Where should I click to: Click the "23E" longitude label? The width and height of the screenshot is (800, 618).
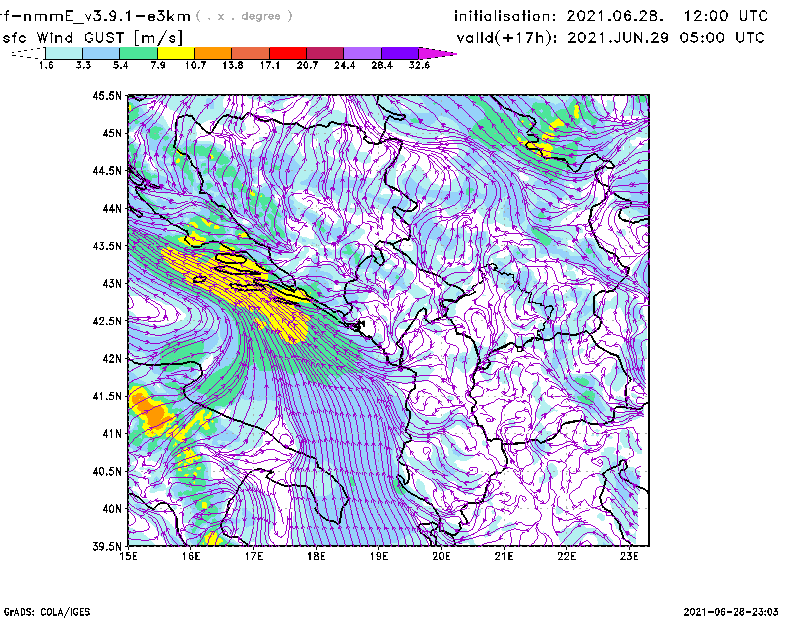[629, 556]
